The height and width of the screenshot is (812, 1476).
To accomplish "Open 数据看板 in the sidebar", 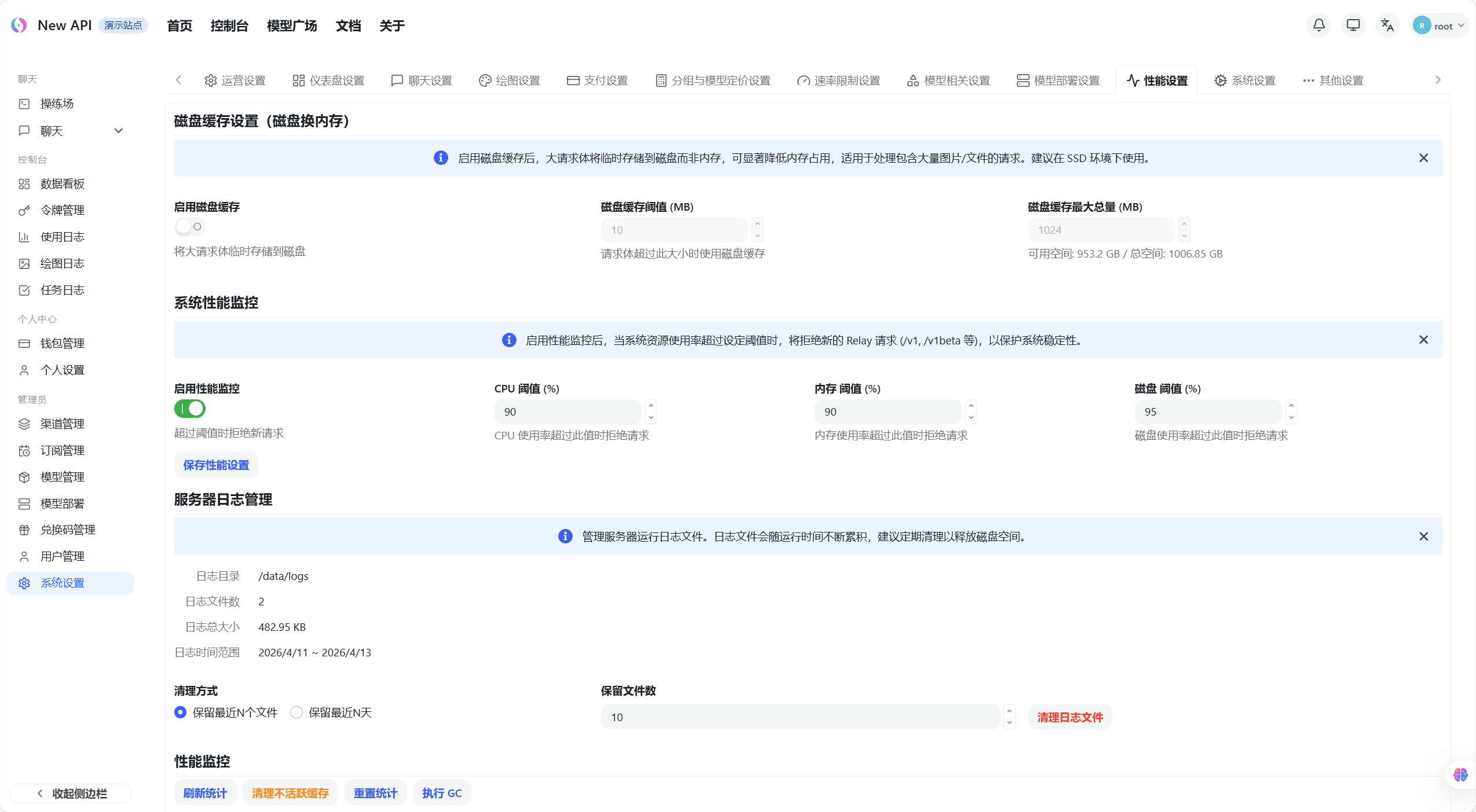I will (61, 183).
